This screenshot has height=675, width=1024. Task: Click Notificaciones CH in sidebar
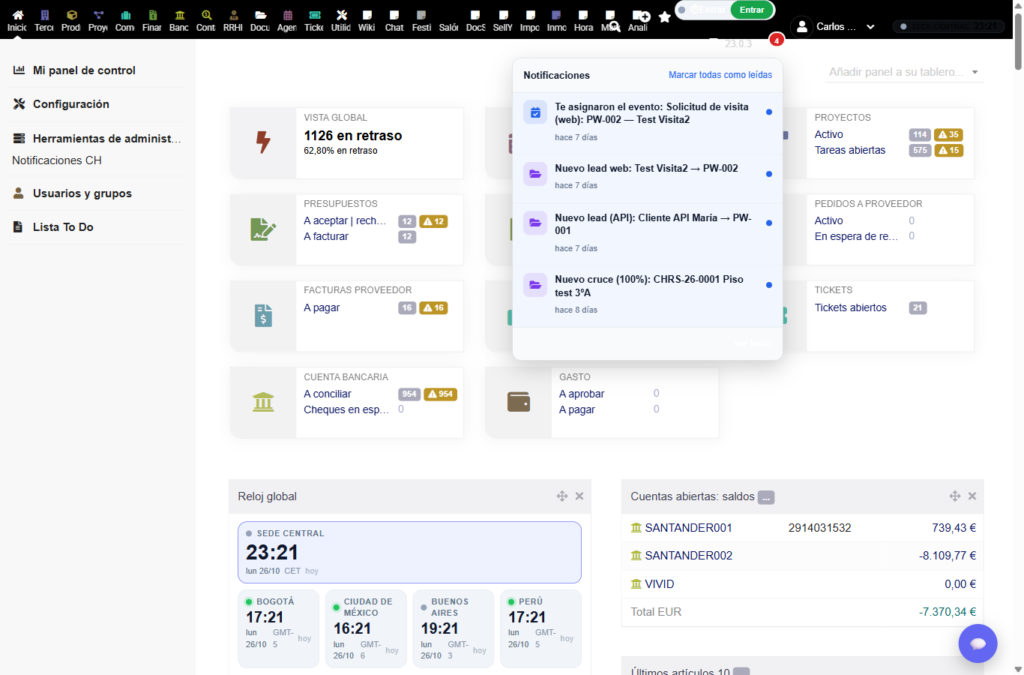pos(57,160)
